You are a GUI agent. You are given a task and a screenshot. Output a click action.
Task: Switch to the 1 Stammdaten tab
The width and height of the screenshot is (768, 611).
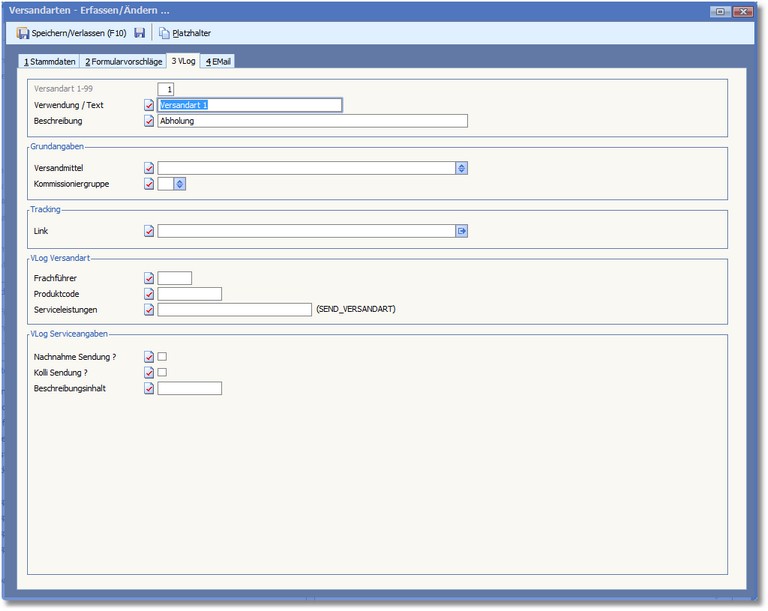50,61
